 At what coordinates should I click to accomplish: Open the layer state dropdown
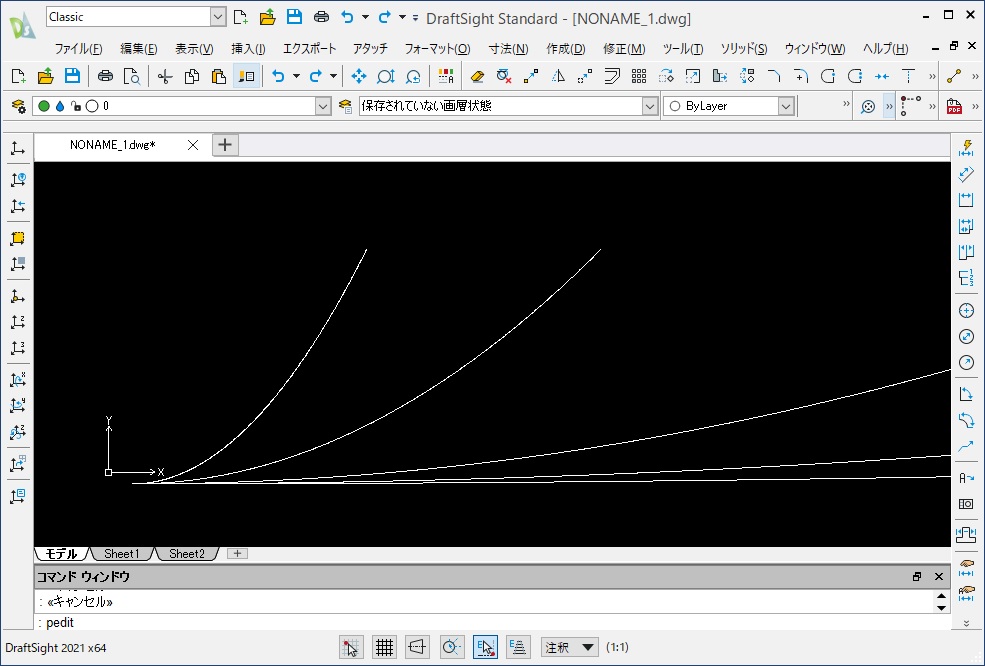click(650, 106)
